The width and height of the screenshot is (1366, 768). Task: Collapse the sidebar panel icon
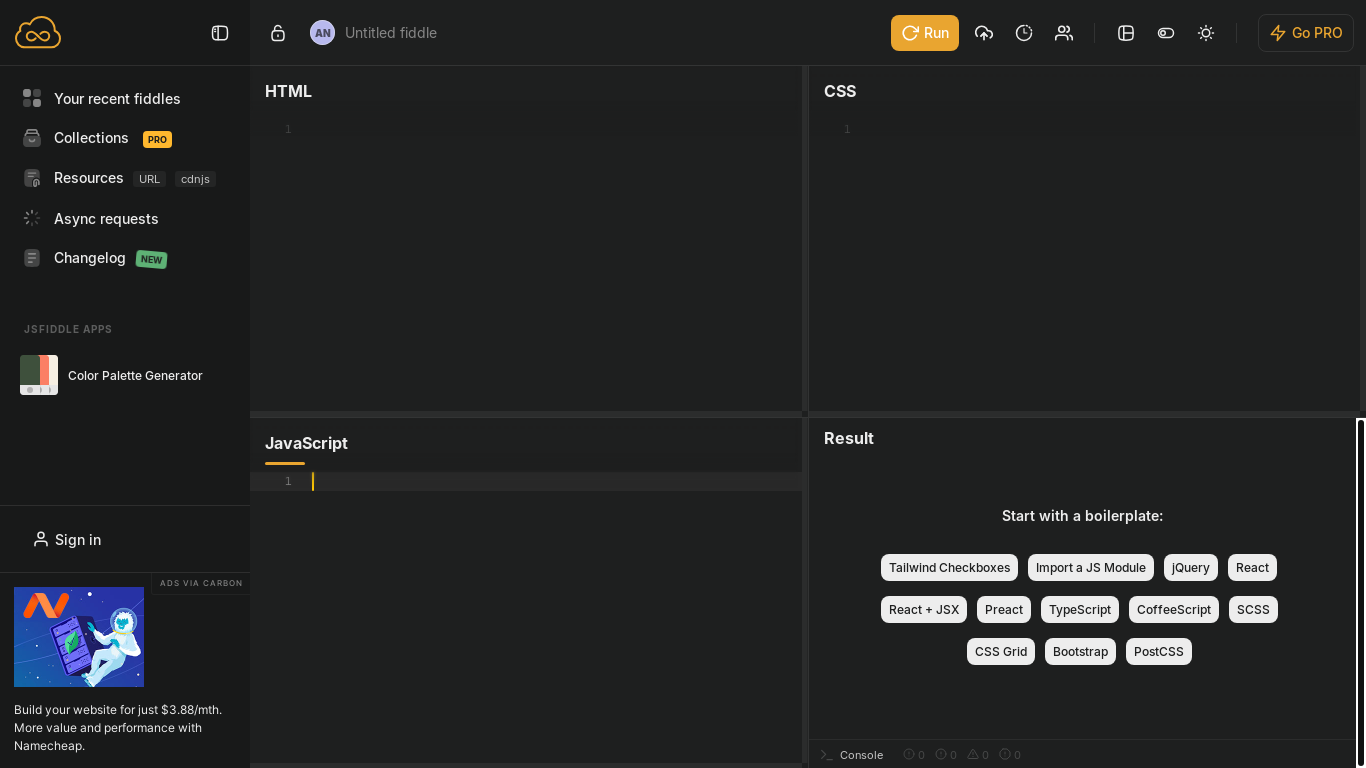click(220, 33)
